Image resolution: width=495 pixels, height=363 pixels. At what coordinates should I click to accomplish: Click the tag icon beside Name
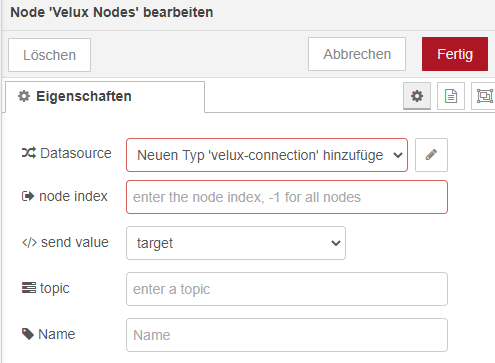pyautogui.click(x=28, y=334)
